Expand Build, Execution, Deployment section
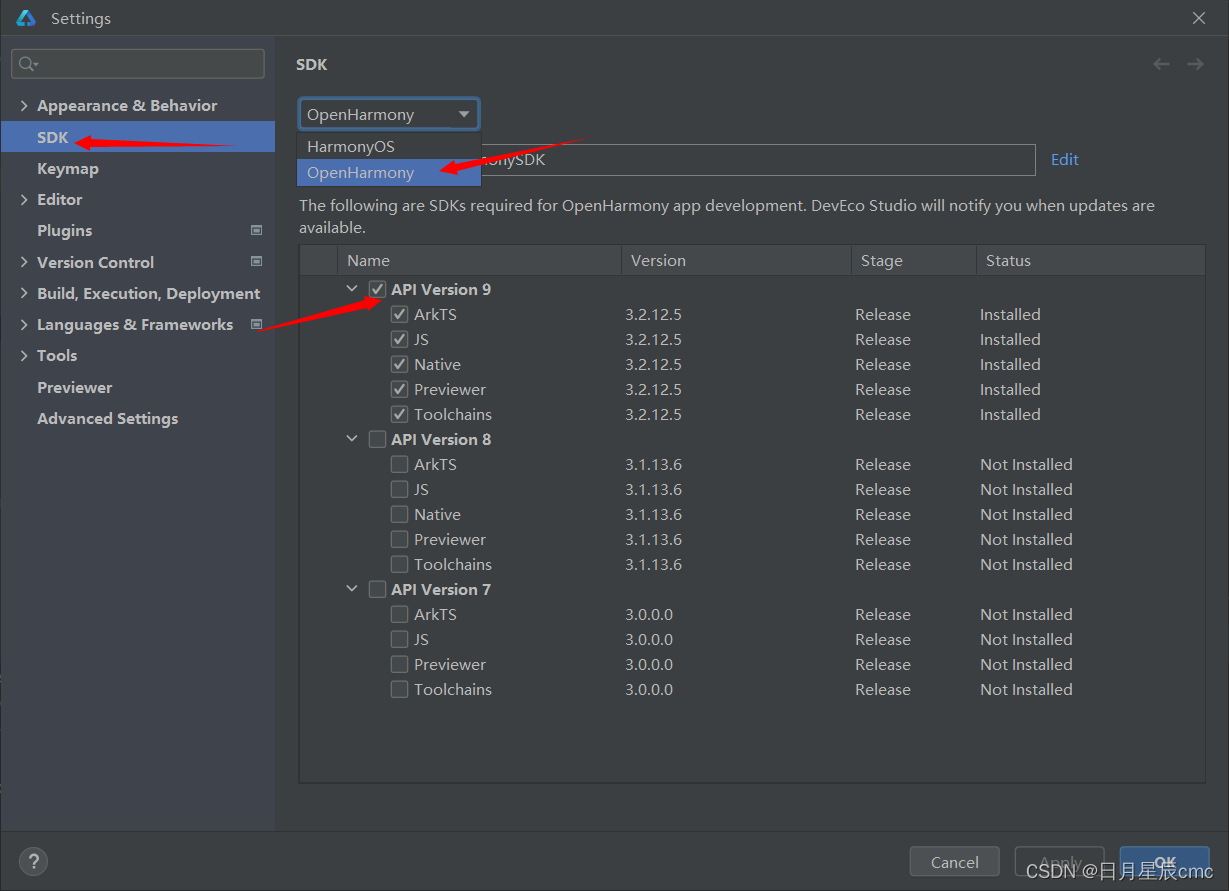The image size is (1229, 891). [24, 293]
